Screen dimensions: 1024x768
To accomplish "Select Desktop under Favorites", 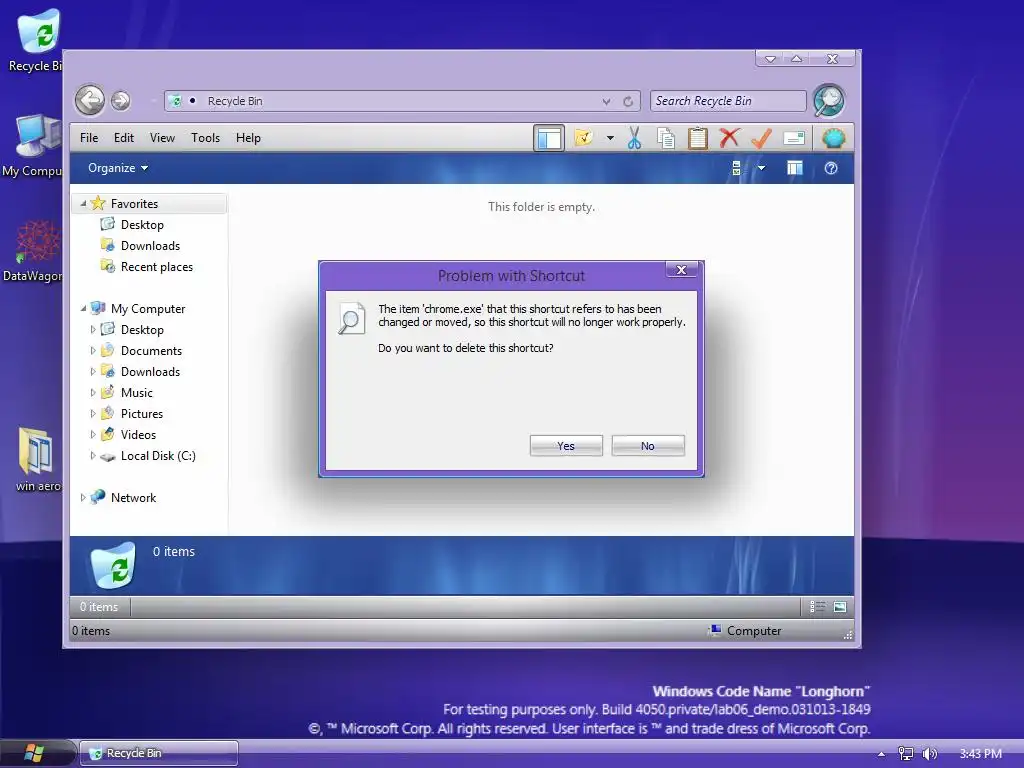I will click(x=142, y=225).
